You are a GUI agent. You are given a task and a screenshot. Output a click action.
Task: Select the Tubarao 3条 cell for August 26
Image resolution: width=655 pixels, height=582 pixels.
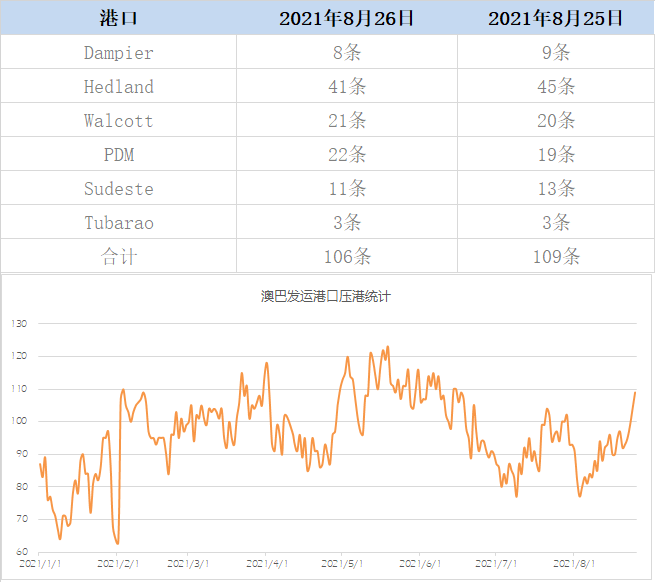pos(347,222)
